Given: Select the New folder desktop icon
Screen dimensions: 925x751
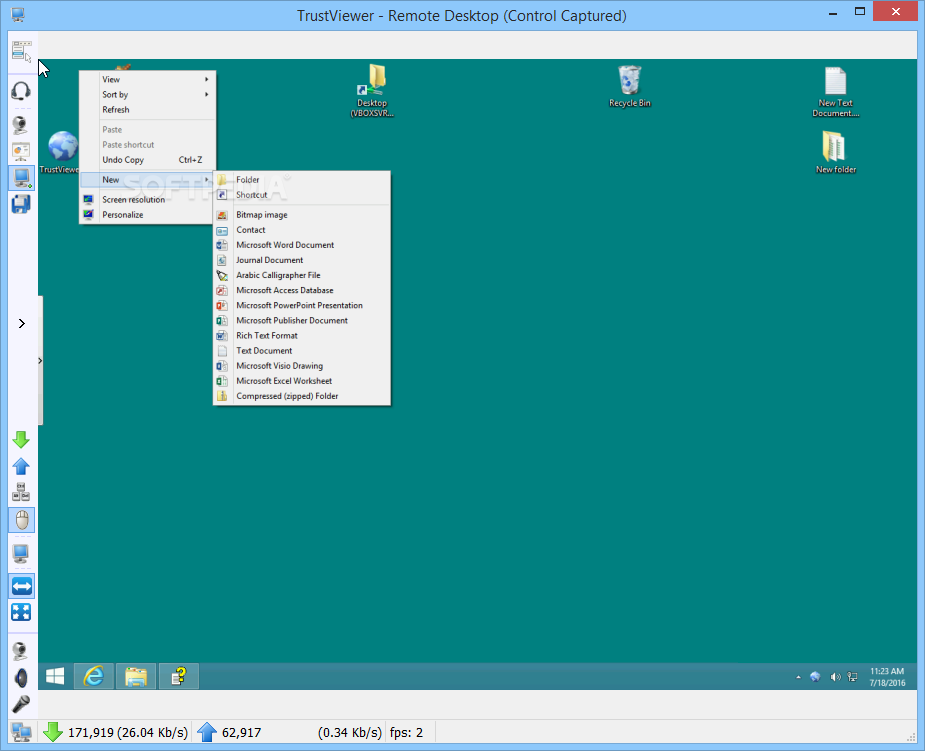Looking at the screenshot, I should pyautogui.click(x=835, y=152).
